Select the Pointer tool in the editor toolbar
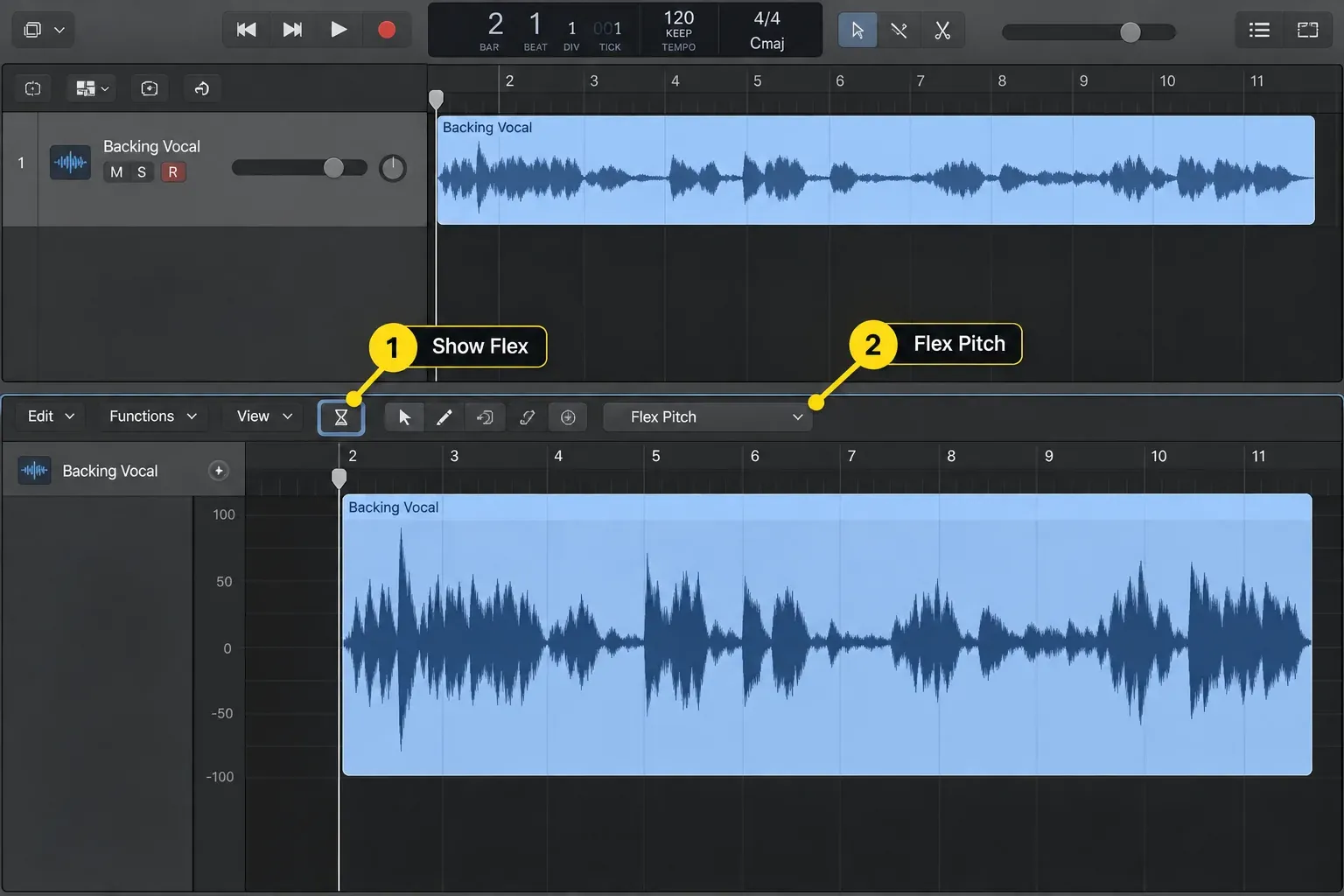1344x896 pixels. 404,417
